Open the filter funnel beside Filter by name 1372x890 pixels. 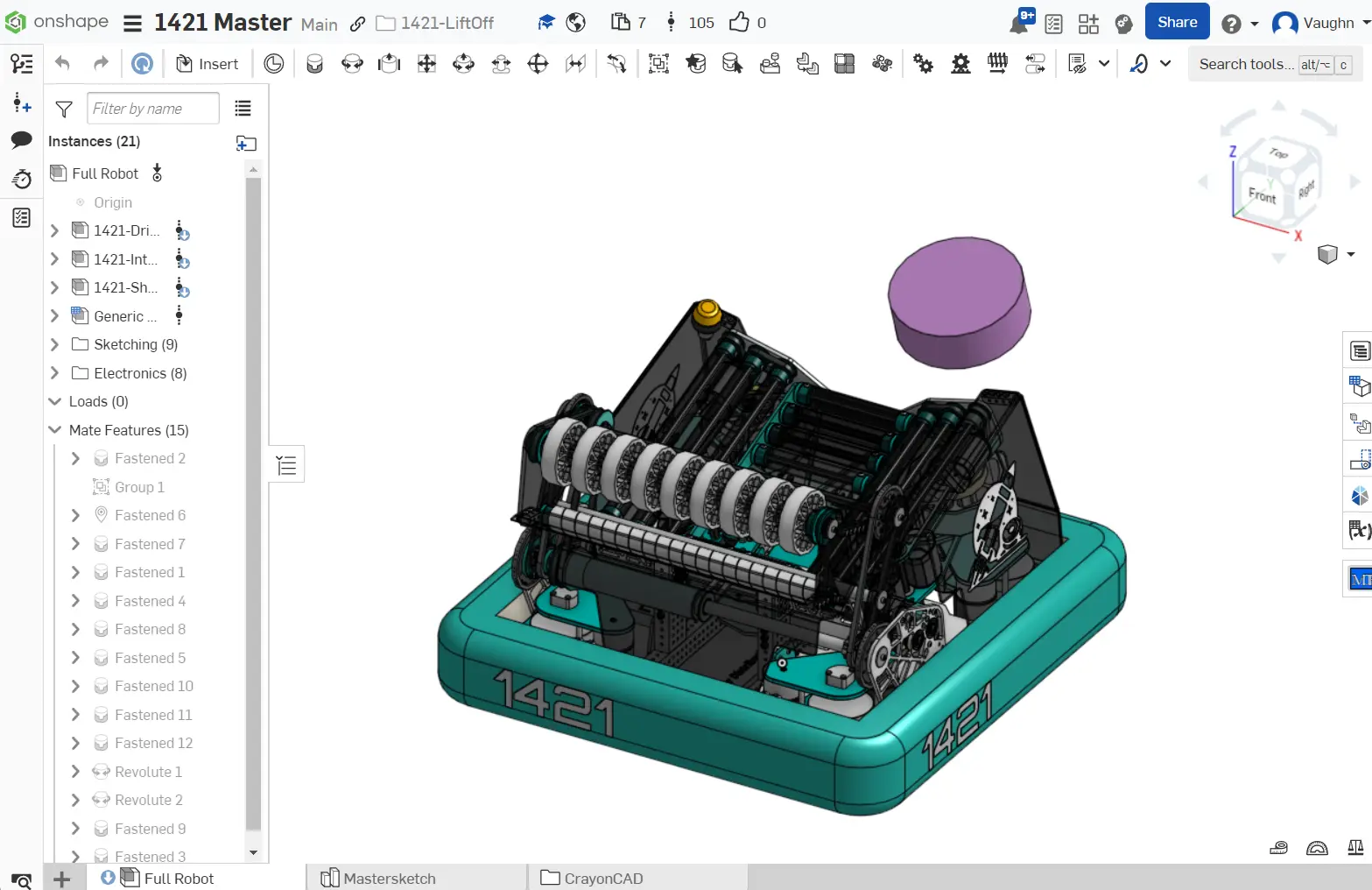pyautogui.click(x=64, y=109)
